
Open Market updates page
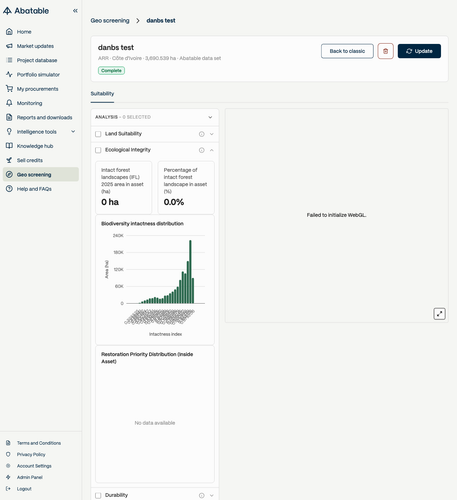[x=41, y=46]
